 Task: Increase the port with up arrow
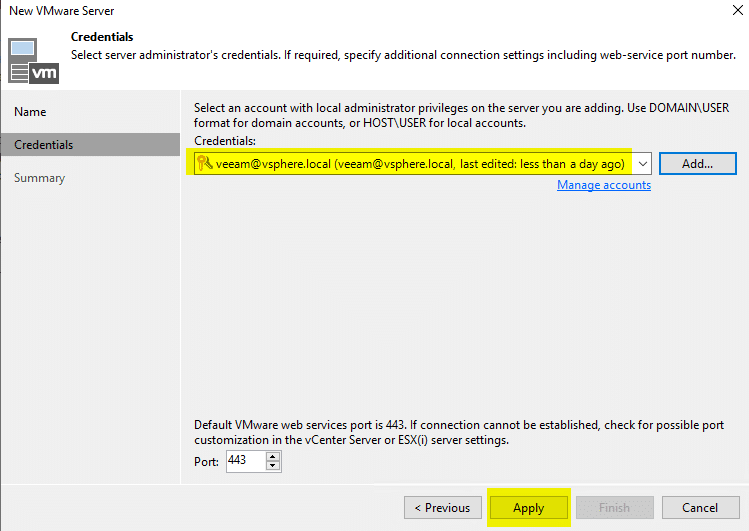273,457
